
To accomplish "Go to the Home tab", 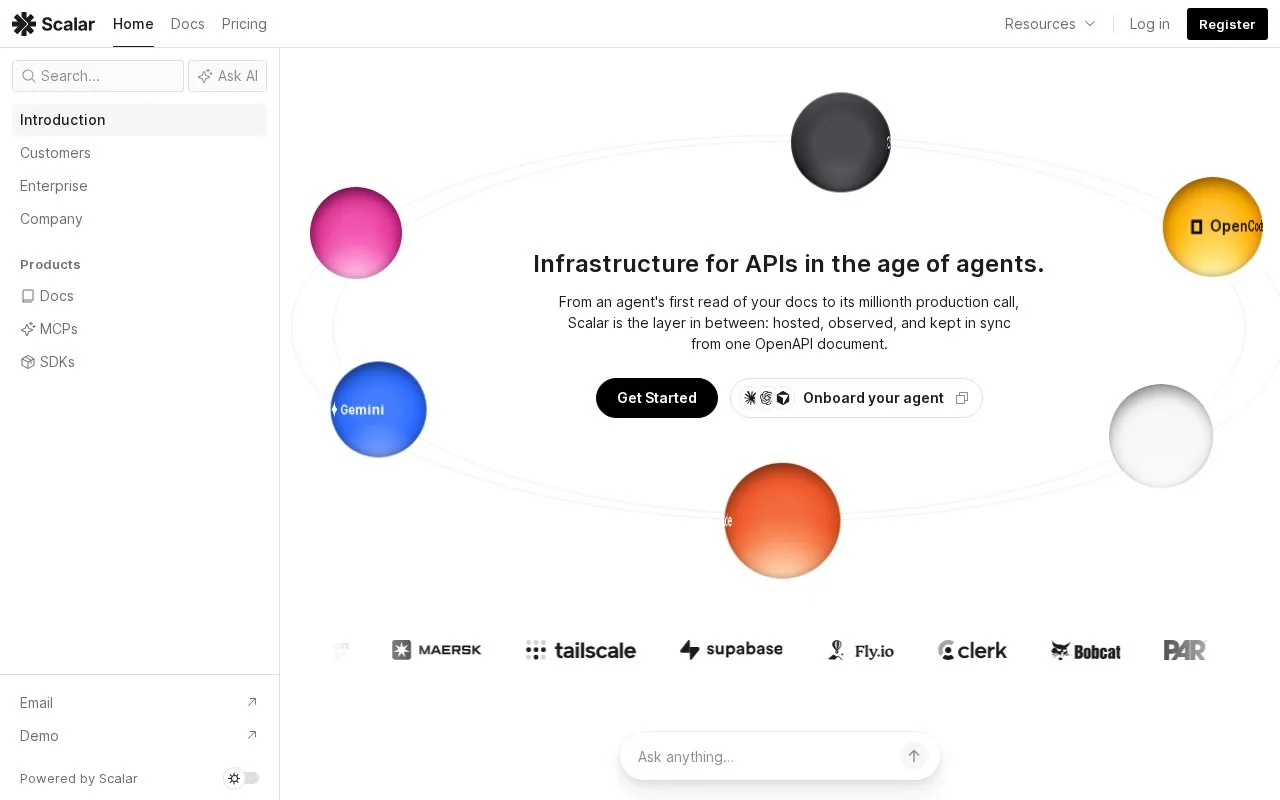I will point(133,24).
